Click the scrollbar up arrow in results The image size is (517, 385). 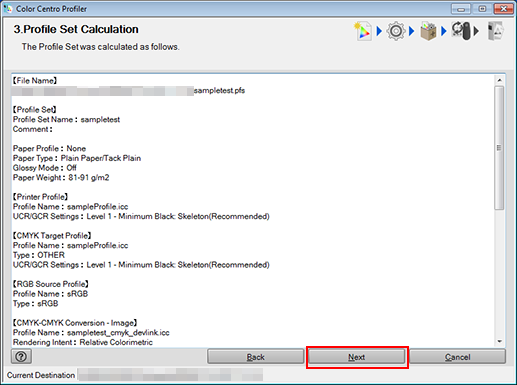click(x=499, y=80)
